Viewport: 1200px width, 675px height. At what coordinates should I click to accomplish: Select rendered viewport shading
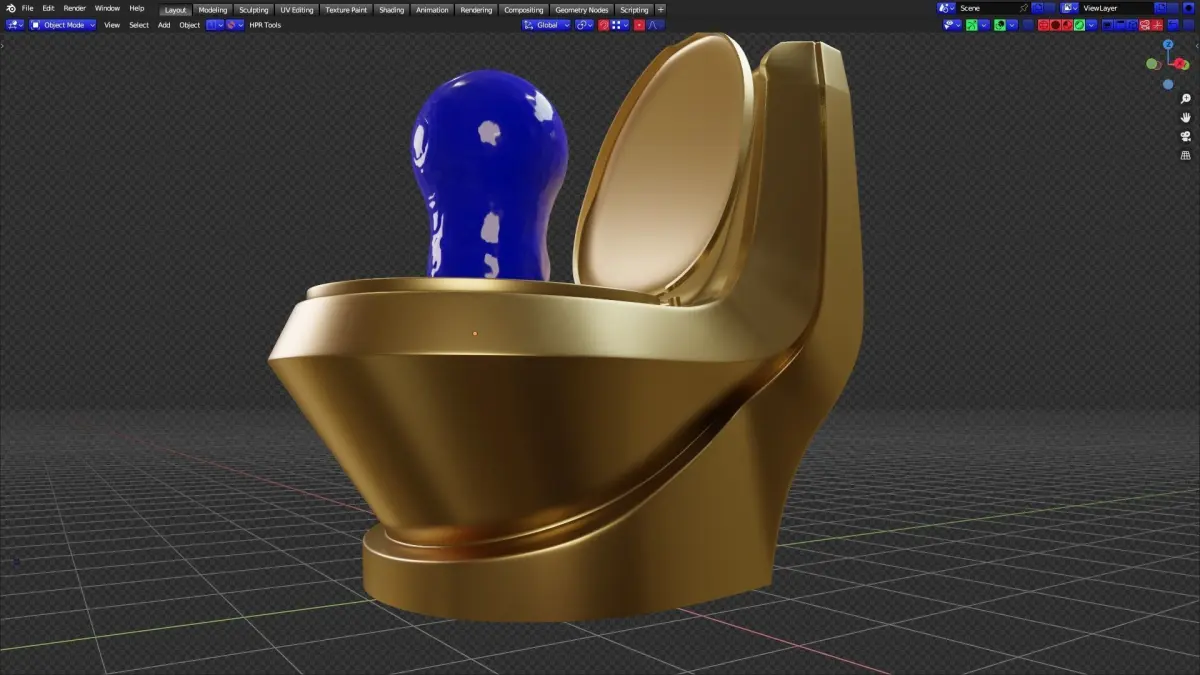coord(1079,25)
